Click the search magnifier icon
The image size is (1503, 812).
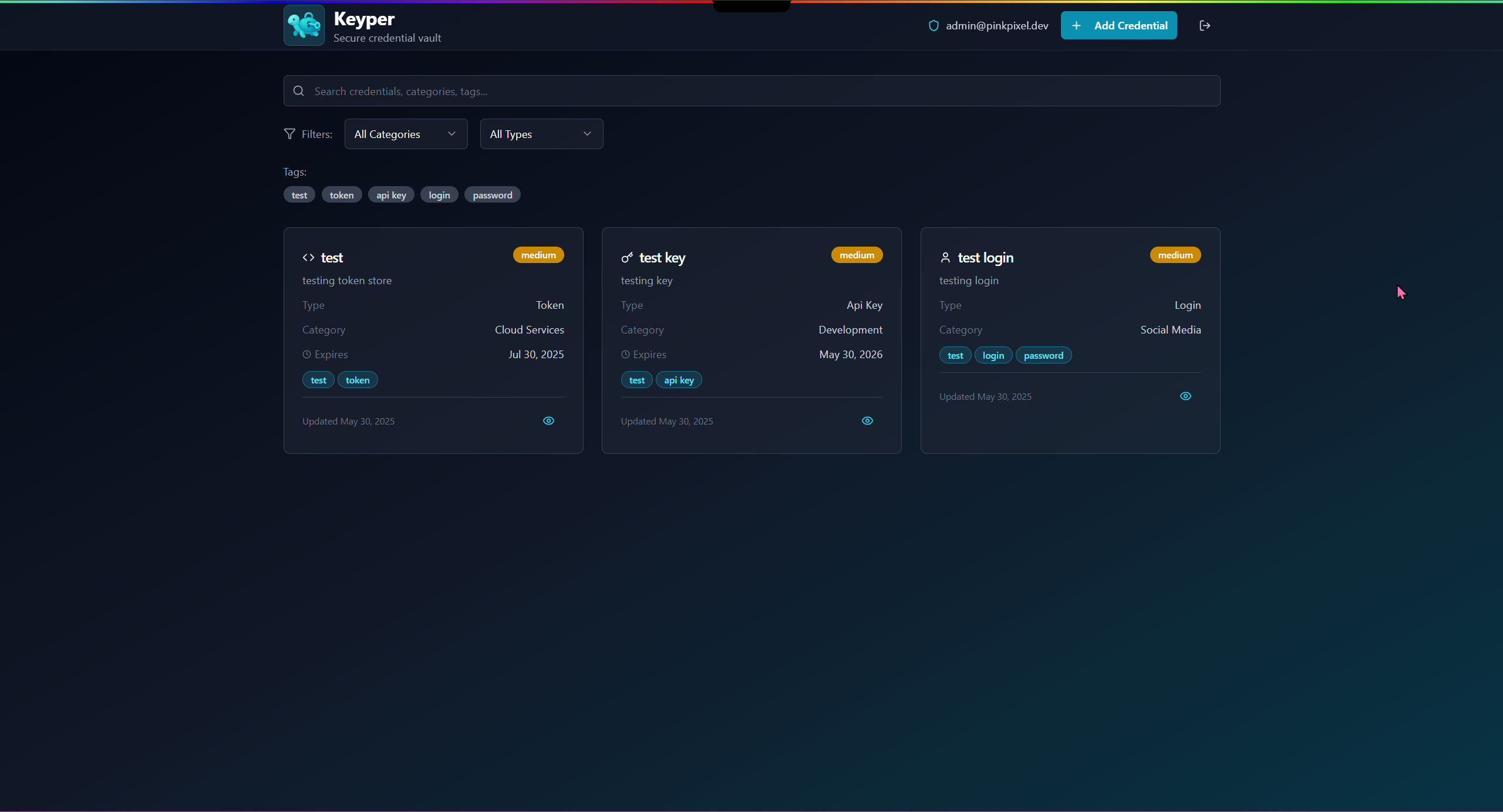click(298, 91)
